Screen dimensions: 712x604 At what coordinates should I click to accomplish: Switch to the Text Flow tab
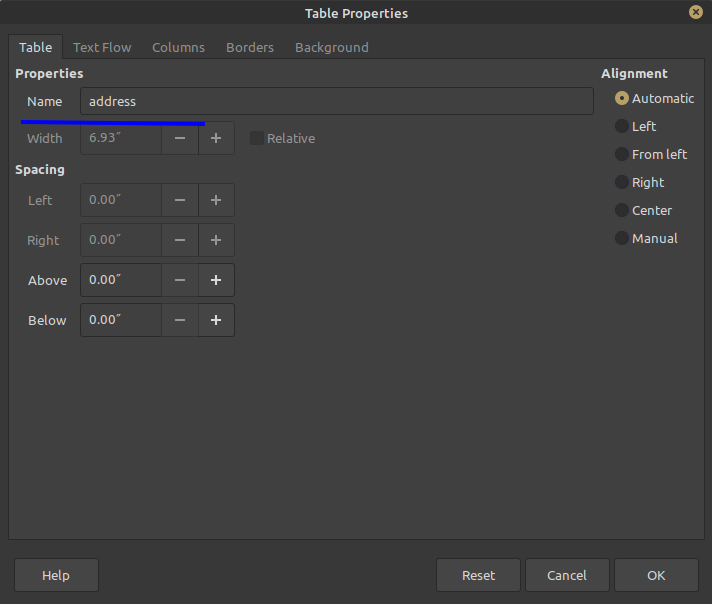click(x=102, y=47)
